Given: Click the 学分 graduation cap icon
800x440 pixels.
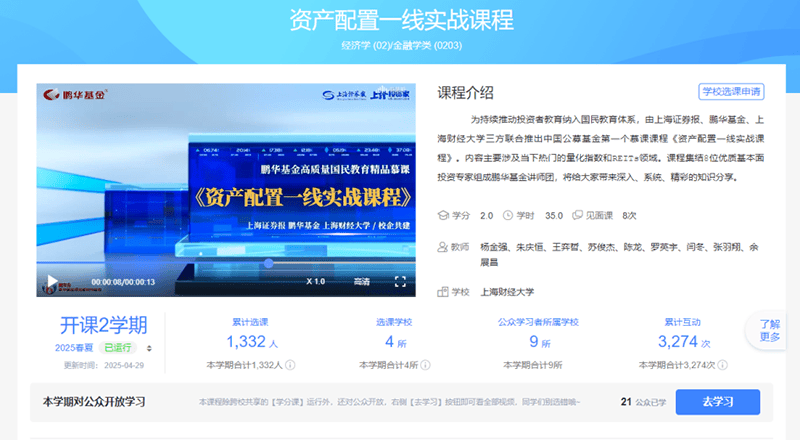Looking at the screenshot, I should point(443,215).
